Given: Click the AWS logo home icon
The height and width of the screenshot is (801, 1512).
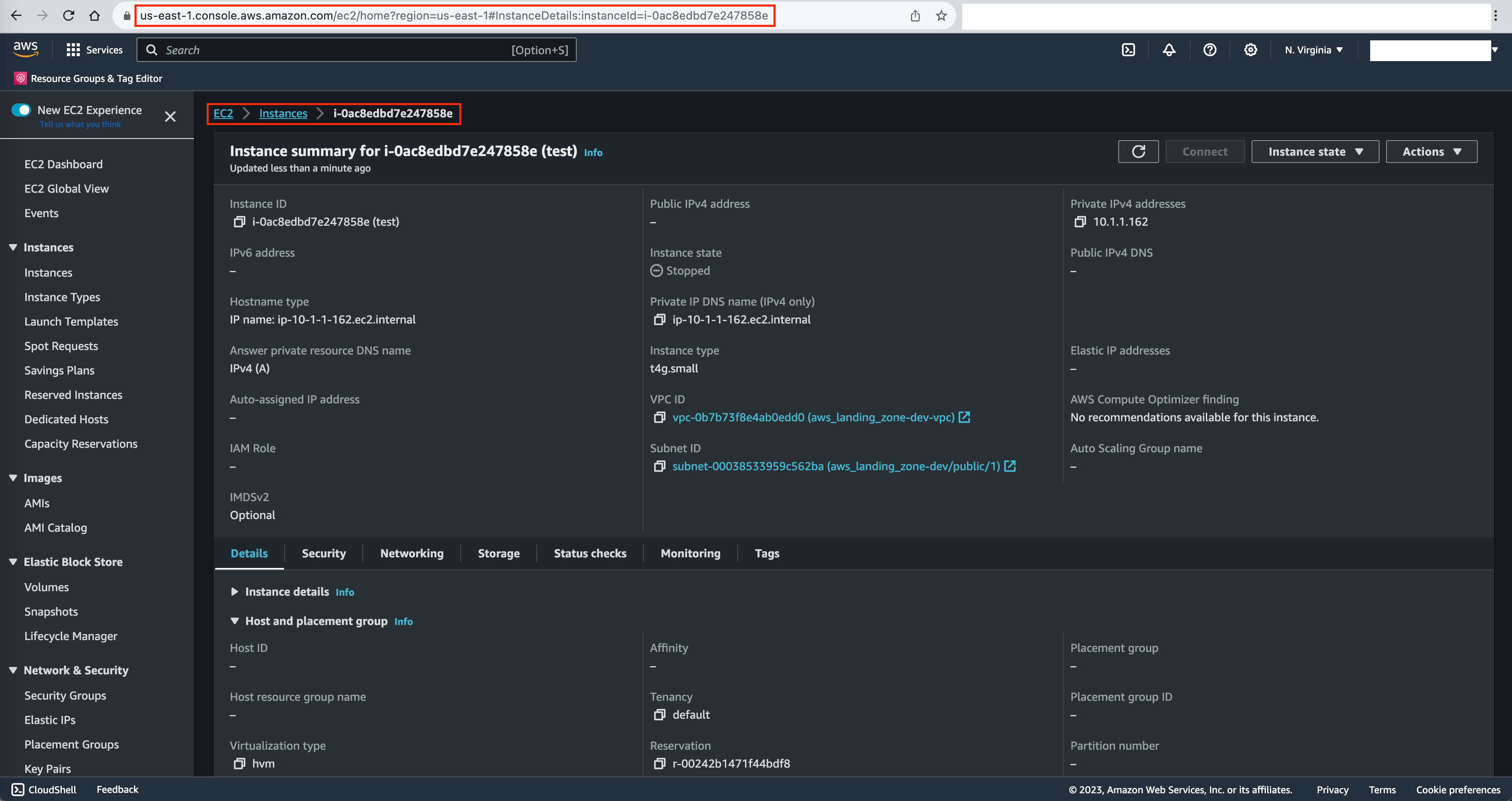Looking at the screenshot, I should click(x=26, y=50).
